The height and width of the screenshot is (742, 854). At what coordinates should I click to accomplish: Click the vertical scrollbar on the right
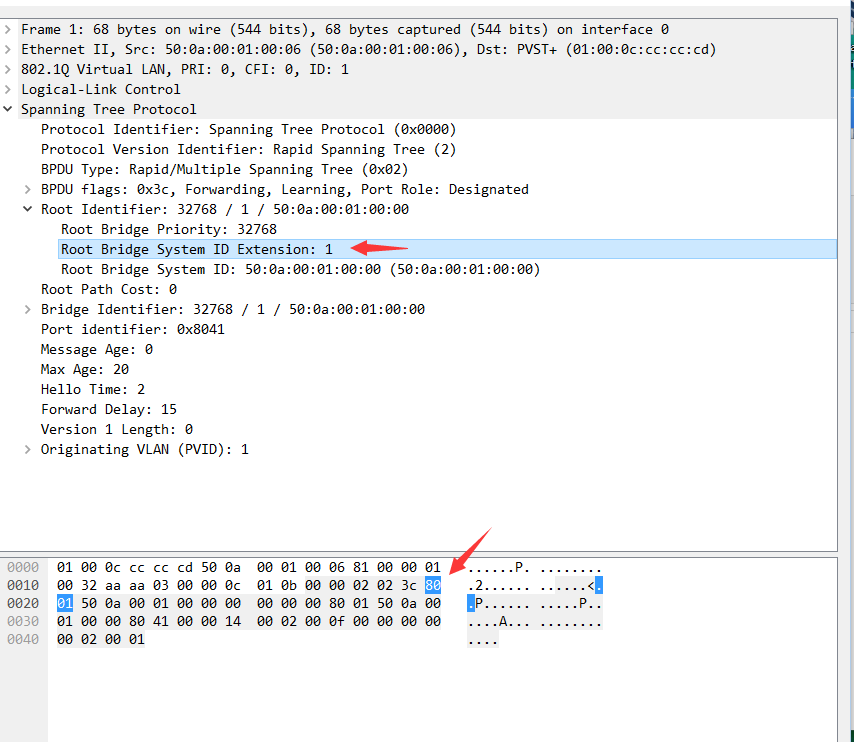(x=847, y=300)
